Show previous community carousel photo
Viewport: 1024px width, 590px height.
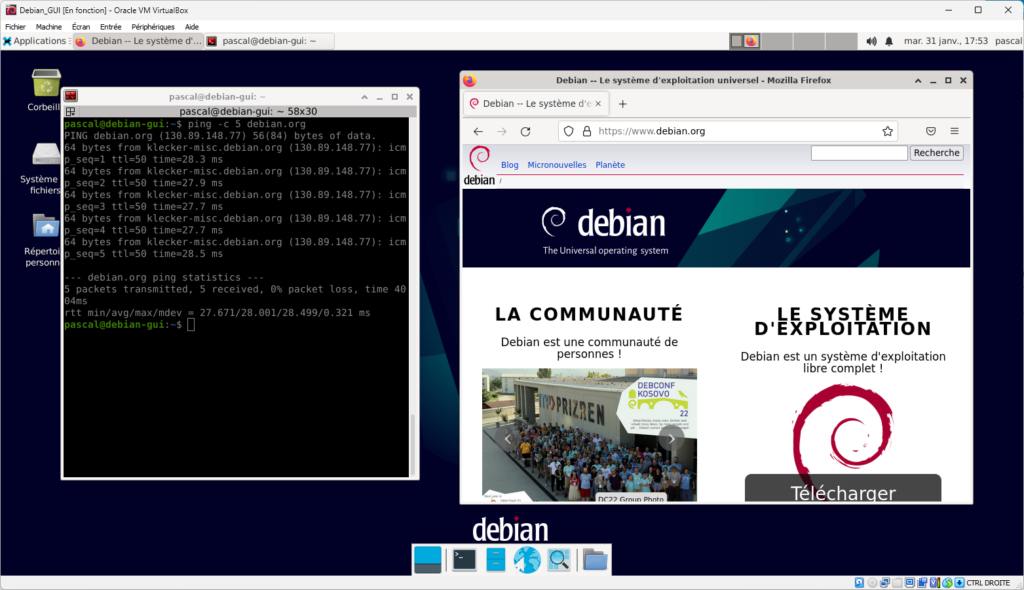507,439
